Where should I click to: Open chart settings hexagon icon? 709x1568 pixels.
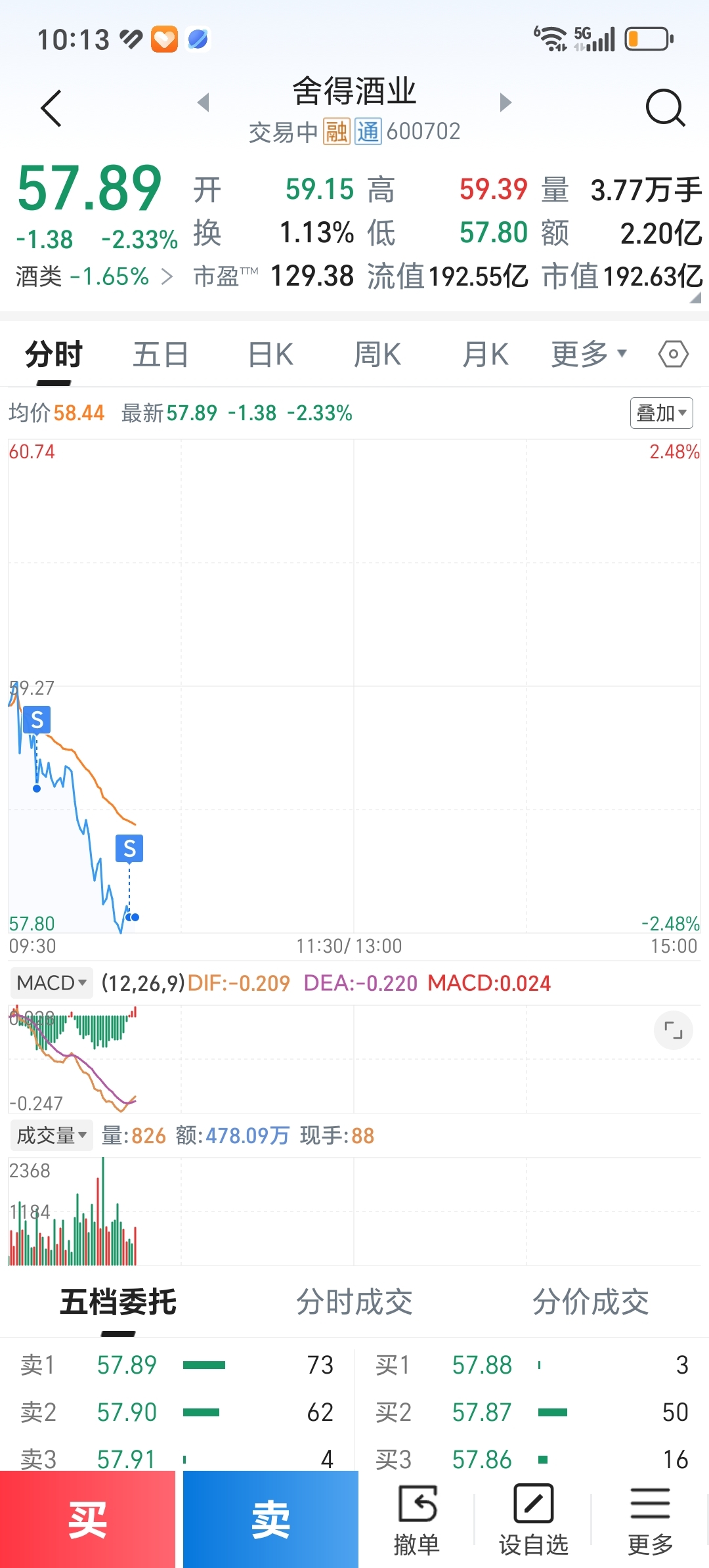(673, 354)
